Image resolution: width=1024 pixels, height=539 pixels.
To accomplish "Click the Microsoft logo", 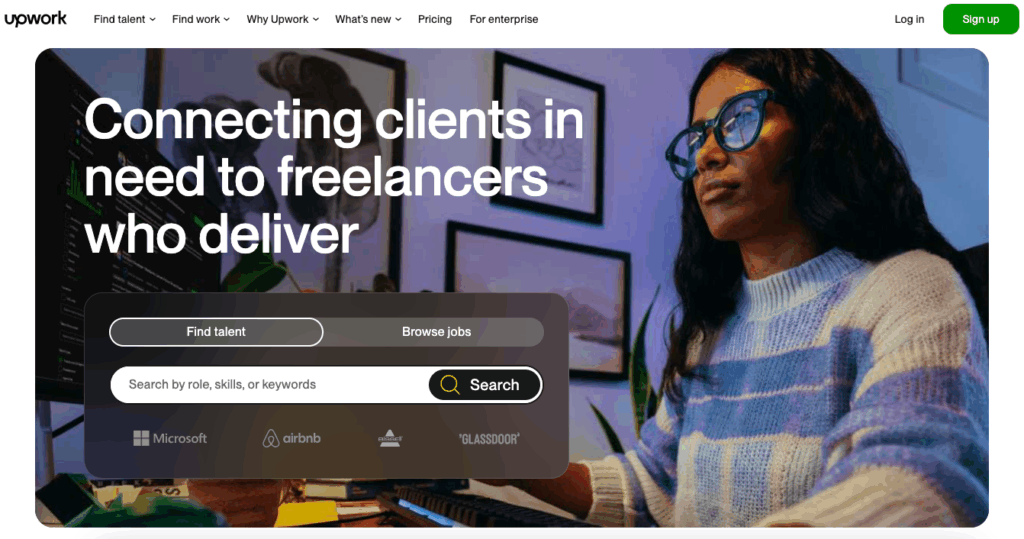I will [x=170, y=438].
